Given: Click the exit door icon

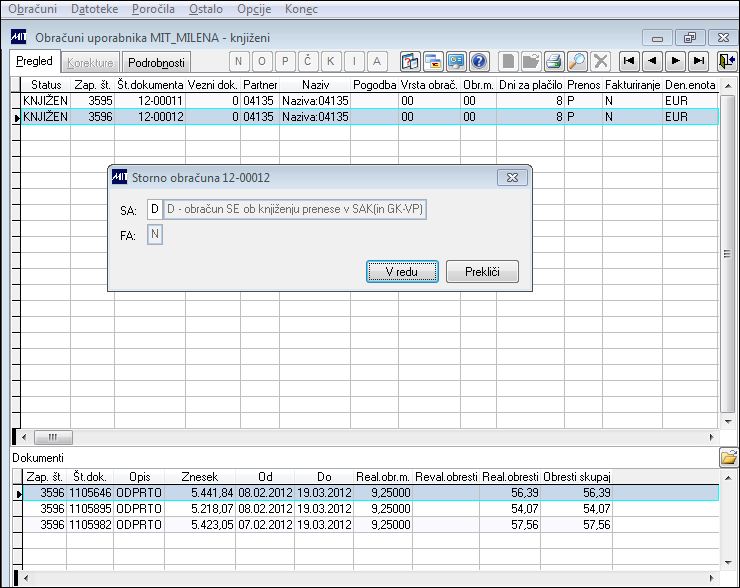Looking at the screenshot, I should tap(727, 61).
